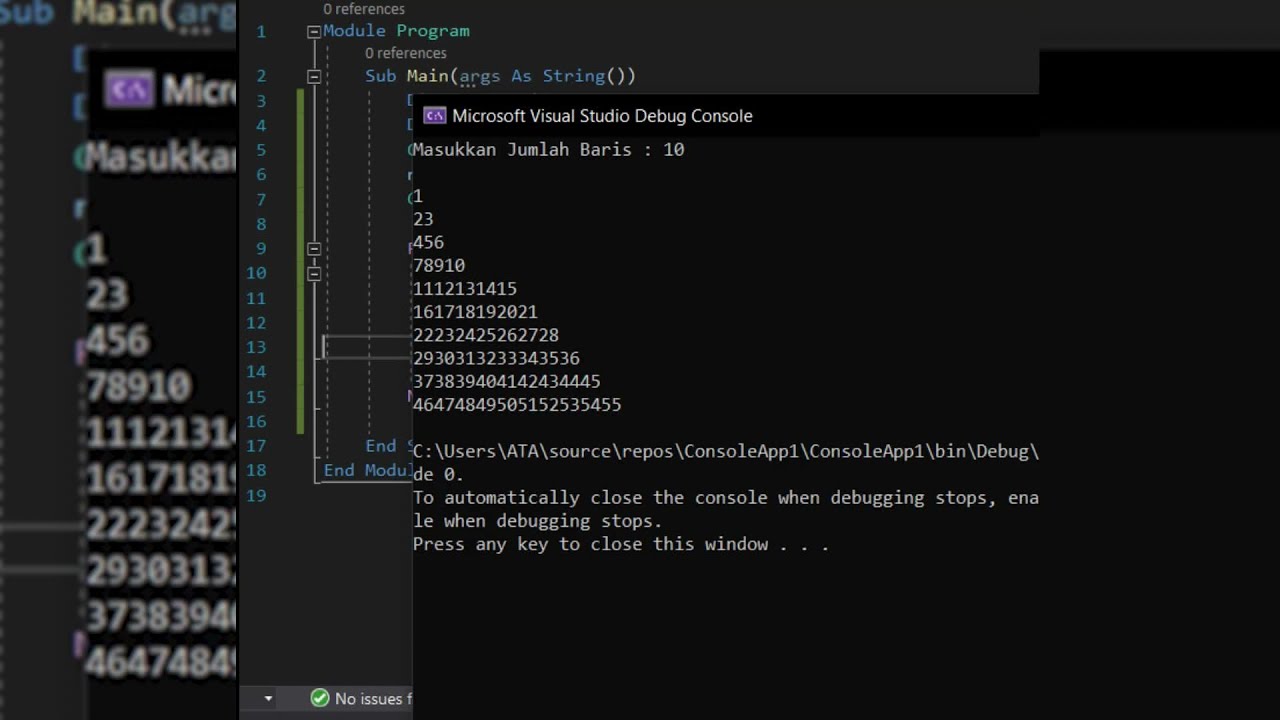Click line number 19 in the gutter

(256, 495)
